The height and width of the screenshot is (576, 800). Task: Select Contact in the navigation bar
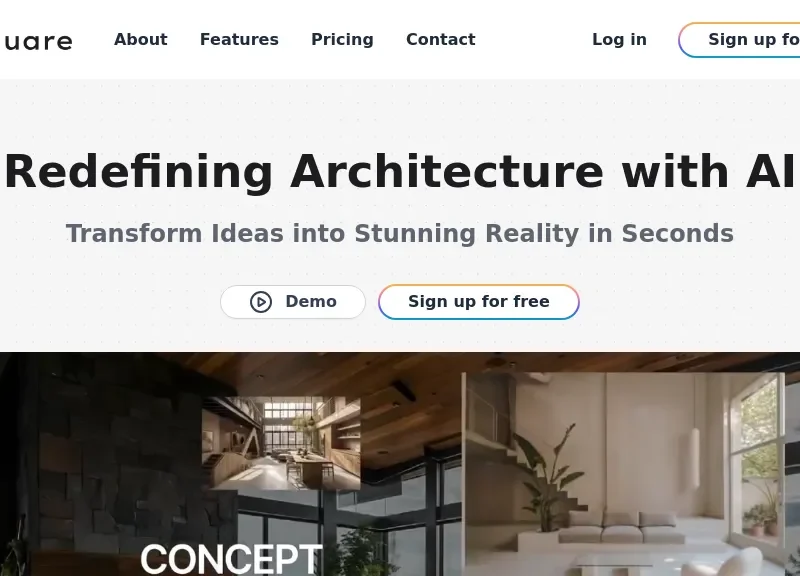tap(441, 39)
